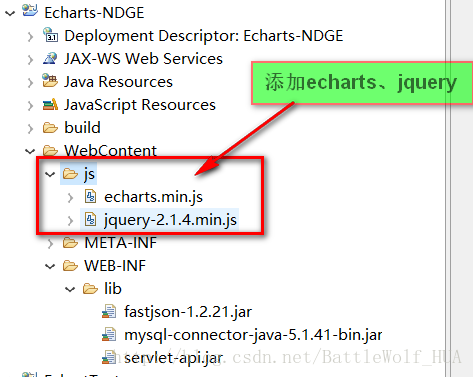Click the js folder icon
473x377 pixels.
[70, 174]
